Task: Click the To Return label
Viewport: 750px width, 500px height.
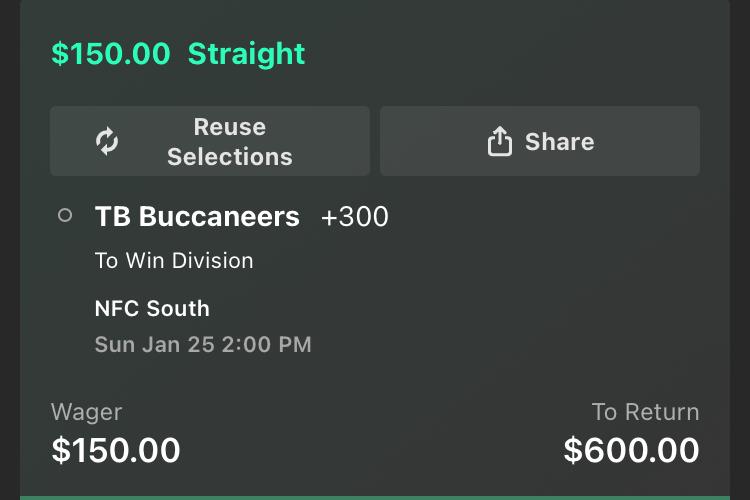Action: [645, 412]
